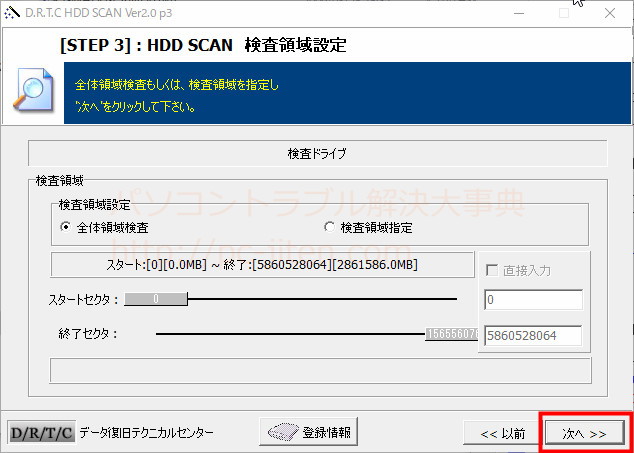634x453 pixels.
Task: Choose the 検査領域指定 radio option
Action: 331,227
